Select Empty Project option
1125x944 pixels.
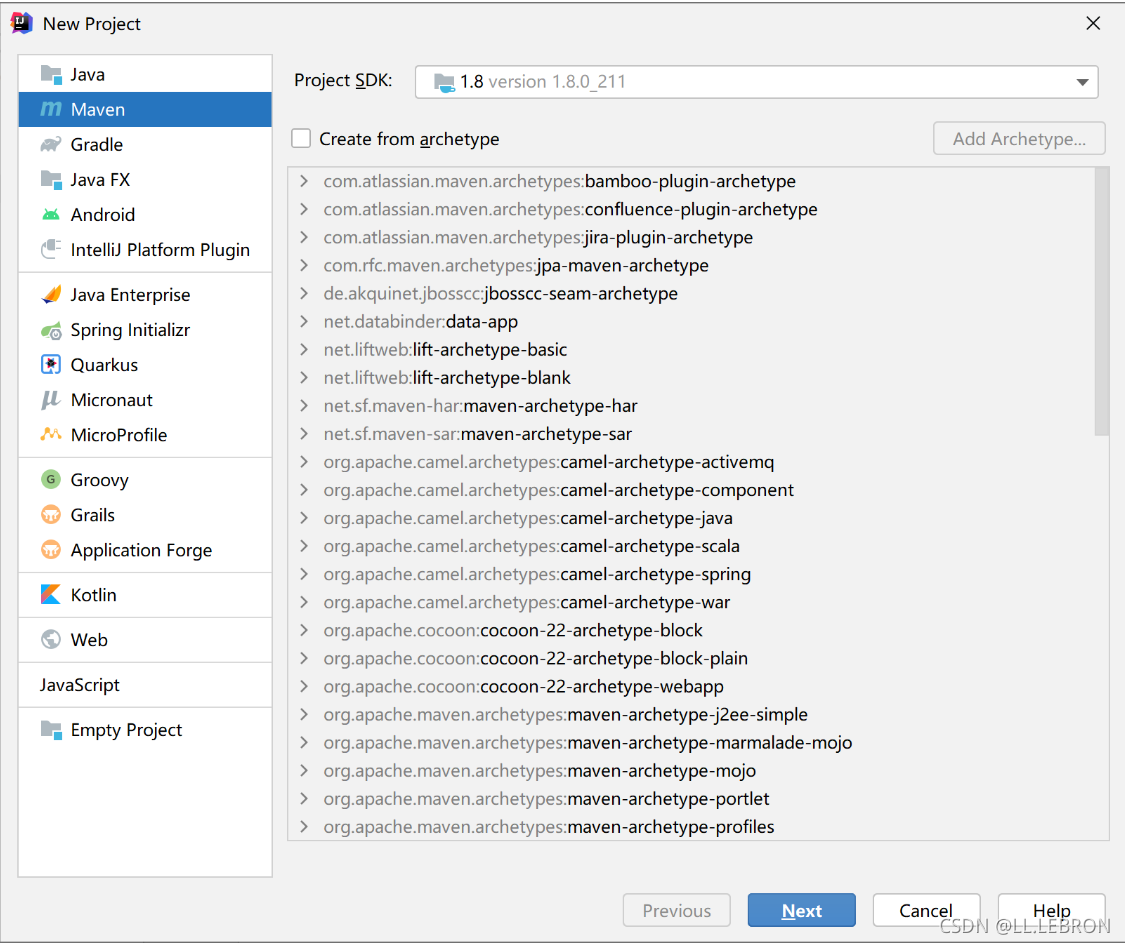[145, 730]
